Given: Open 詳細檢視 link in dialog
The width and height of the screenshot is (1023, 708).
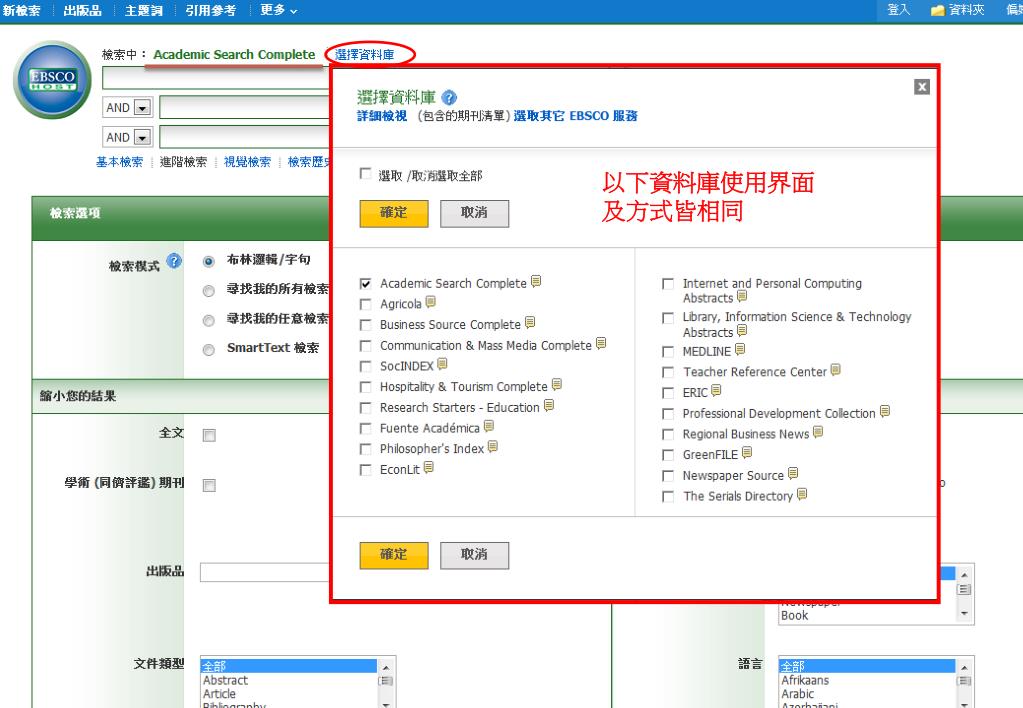Looking at the screenshot, I should tap(382, 116).
